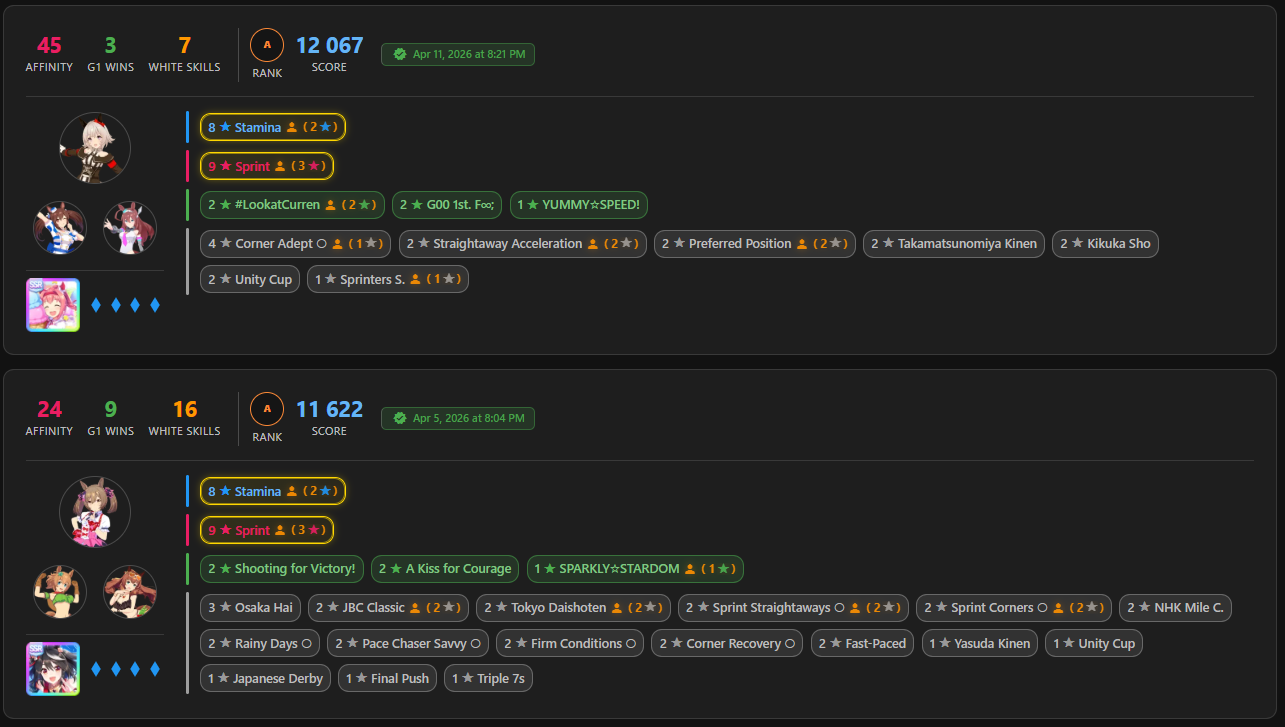Screen dimensions: 1285x727
Task: Click the Tokyo Daishoten chip
Action: [573, 607]
